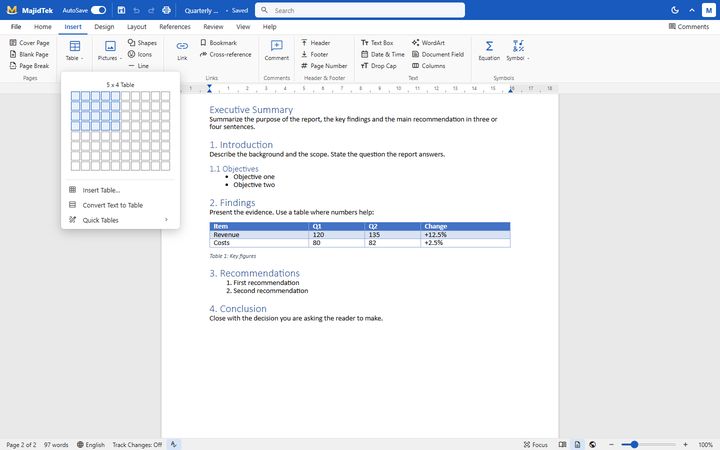Collapse the ribbon with the chevron
The height and width of the screenshot is (450, 720).
692,10
